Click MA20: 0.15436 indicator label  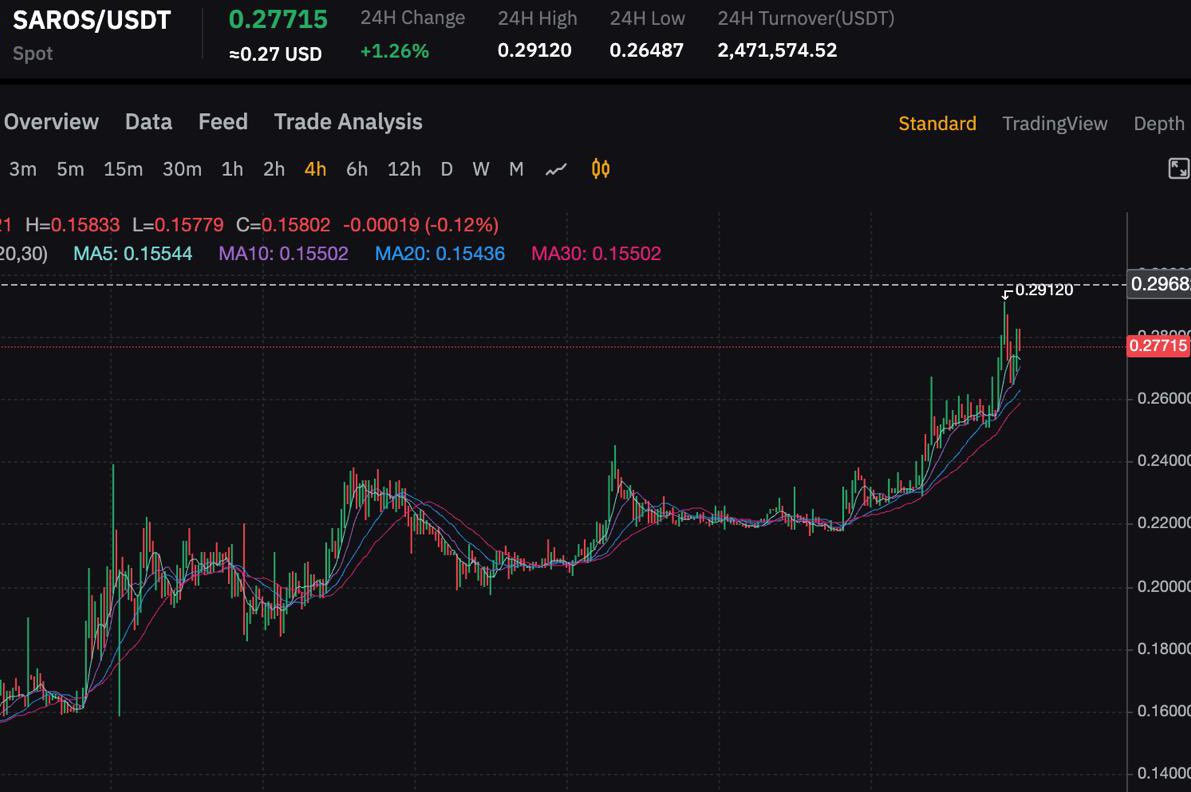pos(440,254)
